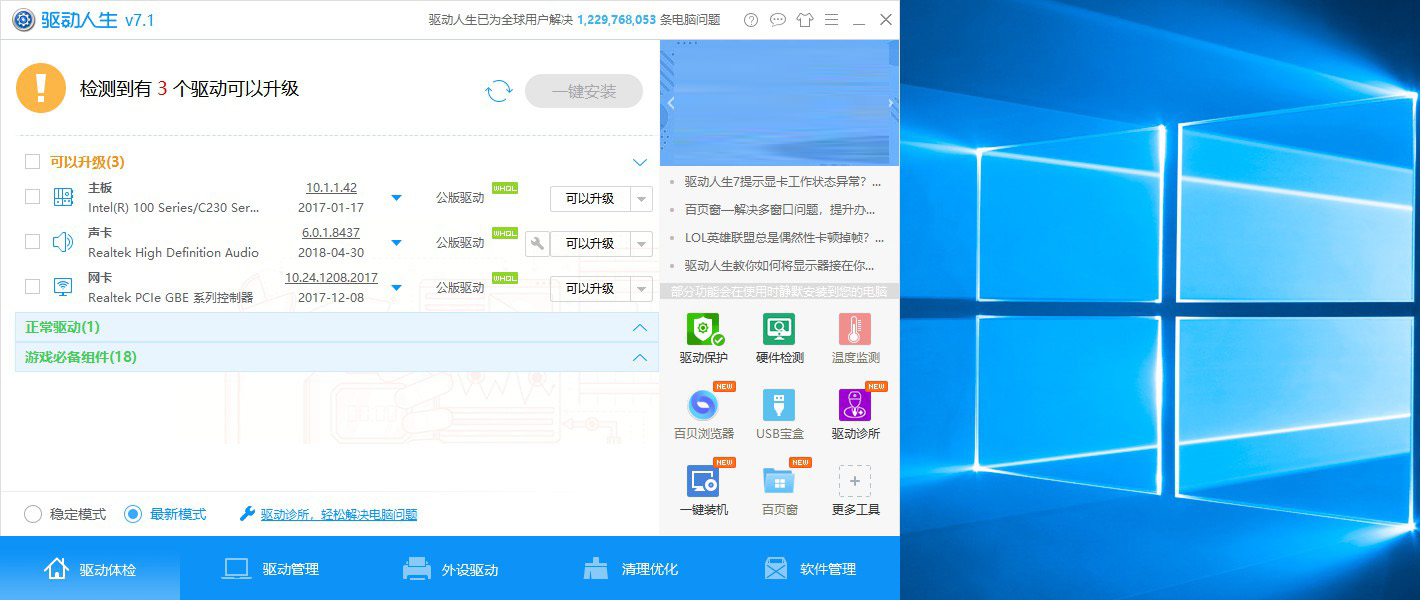Start the 百贝浏览器 browser
Image resolution: width=1420 pixels, height=600 pixels.
point(703,410)
